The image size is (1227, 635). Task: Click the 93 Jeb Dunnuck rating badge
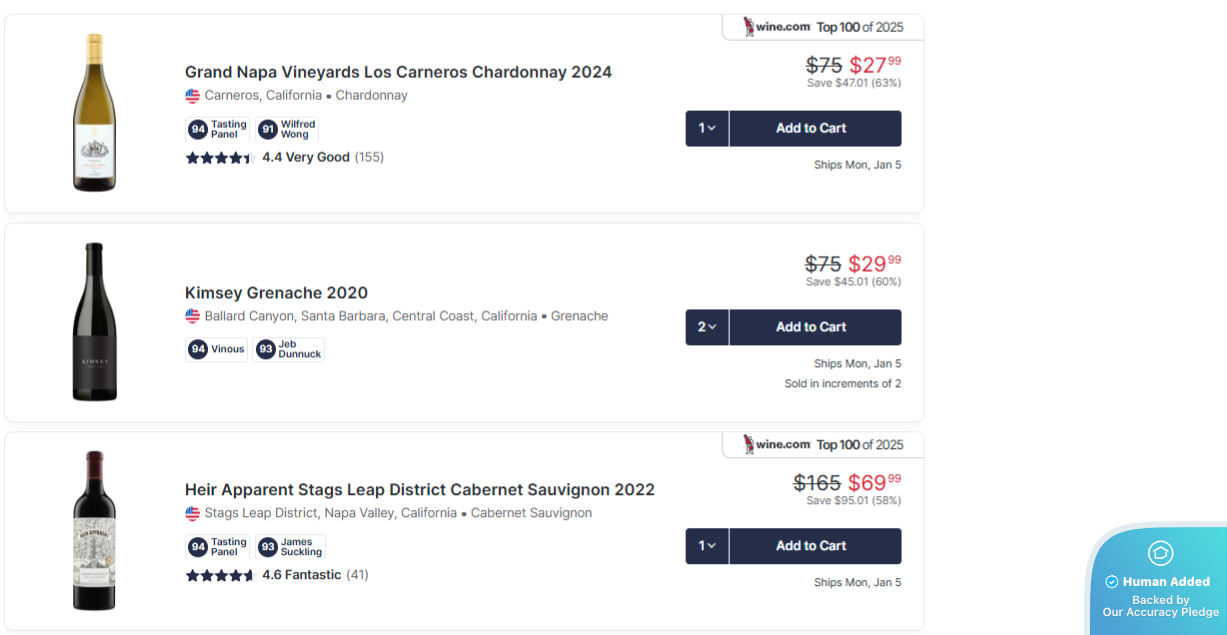pos(289,349)
